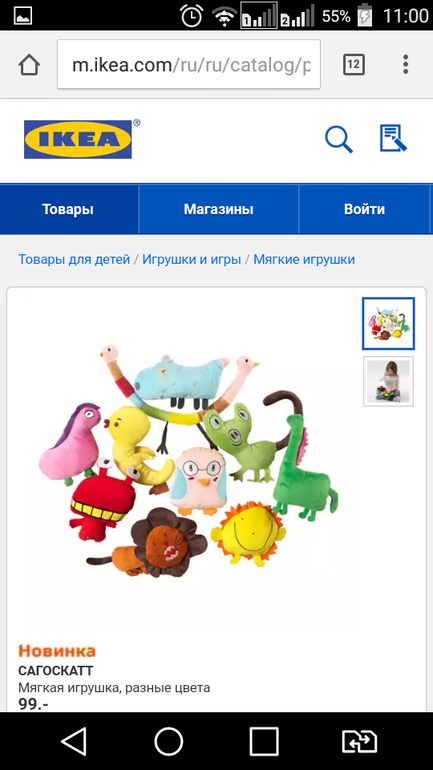Open the browser three-dot overflow menu
This screenshot has height=770, width=433.
[x=406, y=64]
